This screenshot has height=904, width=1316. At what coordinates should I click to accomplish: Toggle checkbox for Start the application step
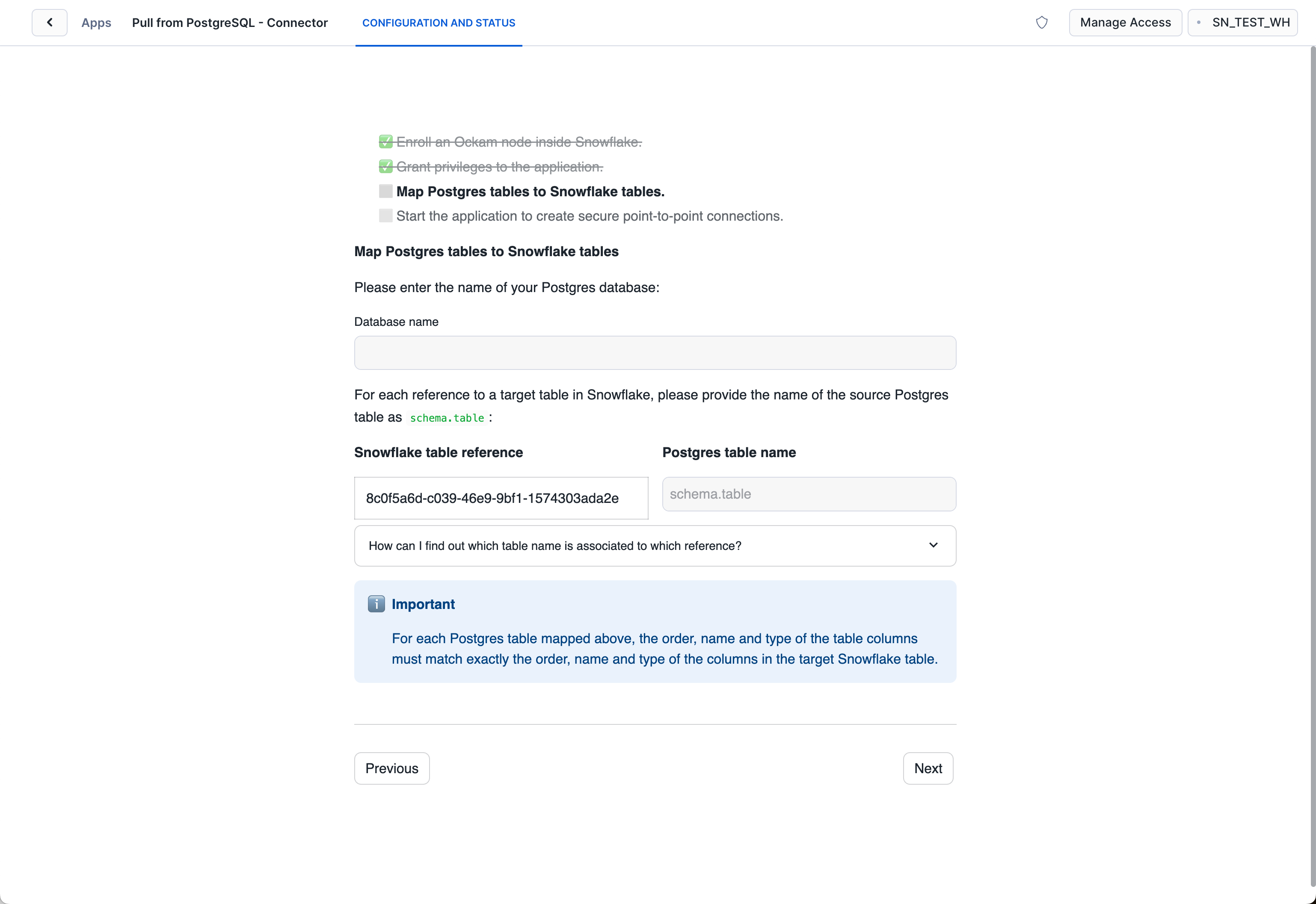tap(386, 216)
